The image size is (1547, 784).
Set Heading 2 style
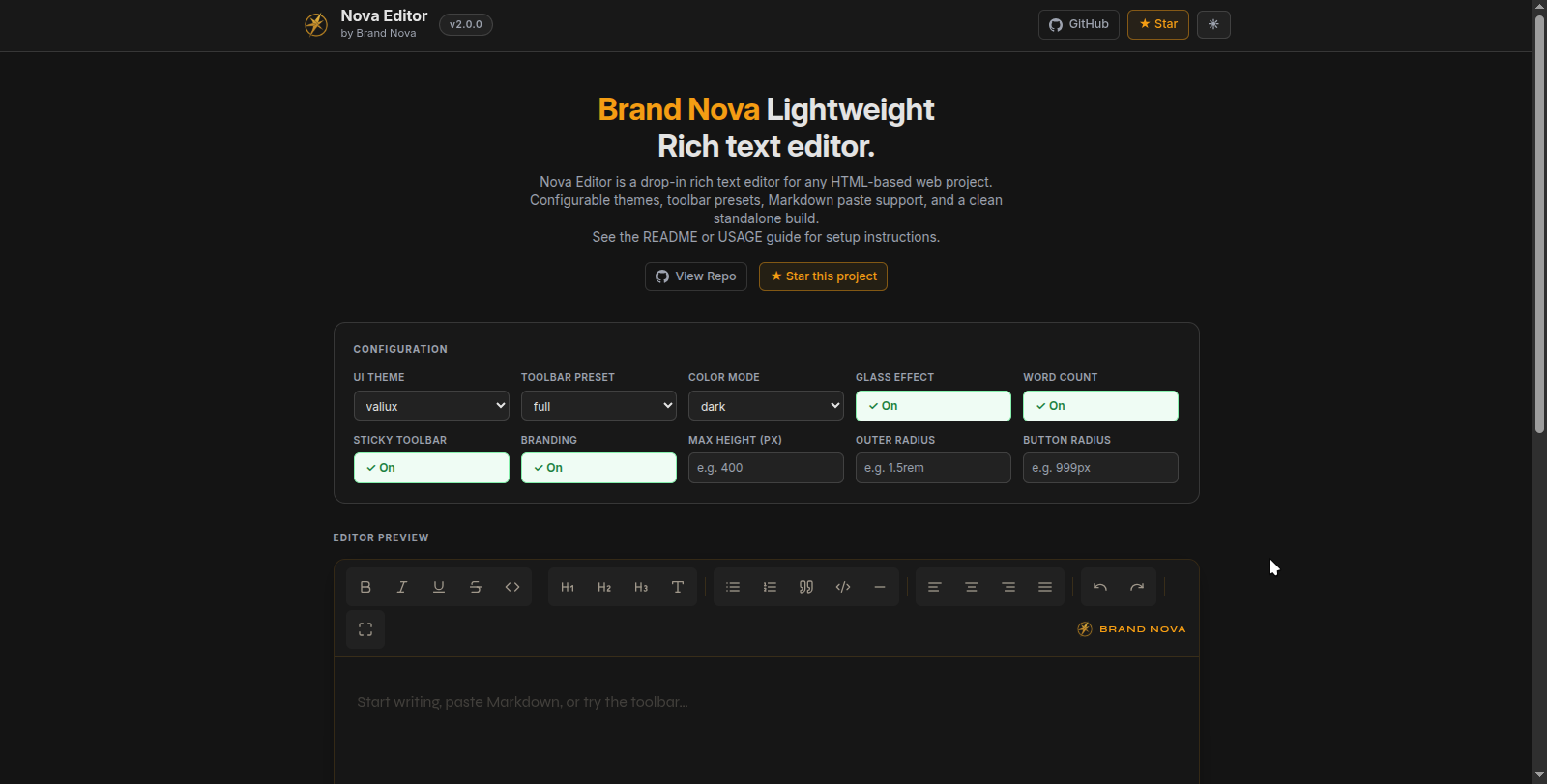tap(604, 587)
